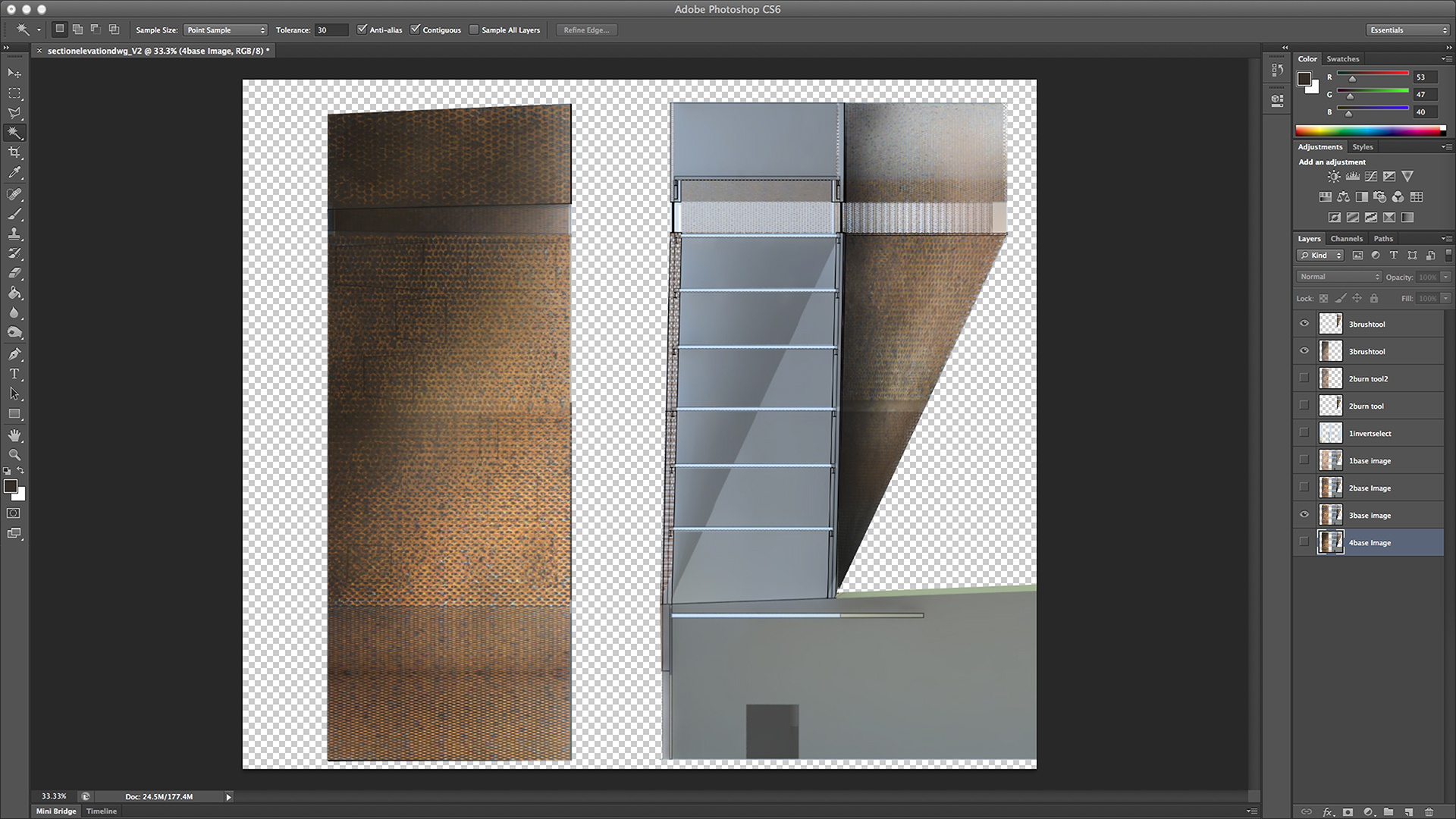Delete layer using the trash icon
1456x819 pixels.
click(x=1429, y=811)
